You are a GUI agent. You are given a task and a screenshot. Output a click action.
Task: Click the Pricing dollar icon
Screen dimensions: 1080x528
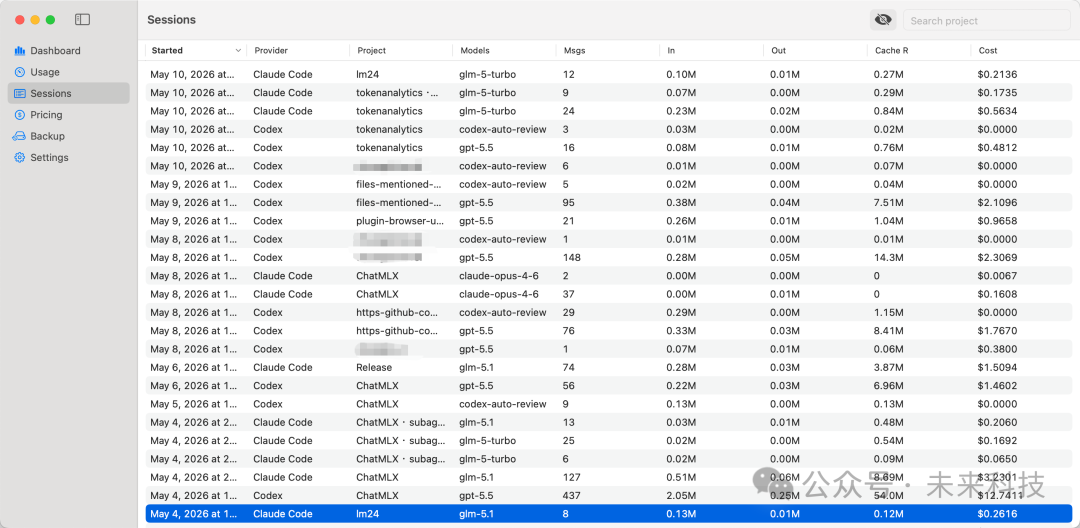19,115
